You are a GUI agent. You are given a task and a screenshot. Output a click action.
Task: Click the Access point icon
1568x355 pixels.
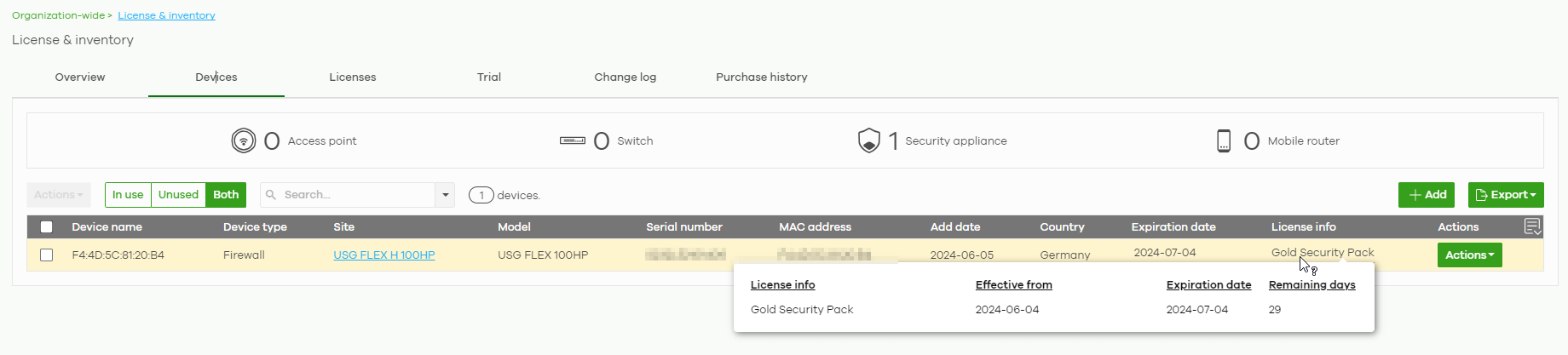click(243, 140)
